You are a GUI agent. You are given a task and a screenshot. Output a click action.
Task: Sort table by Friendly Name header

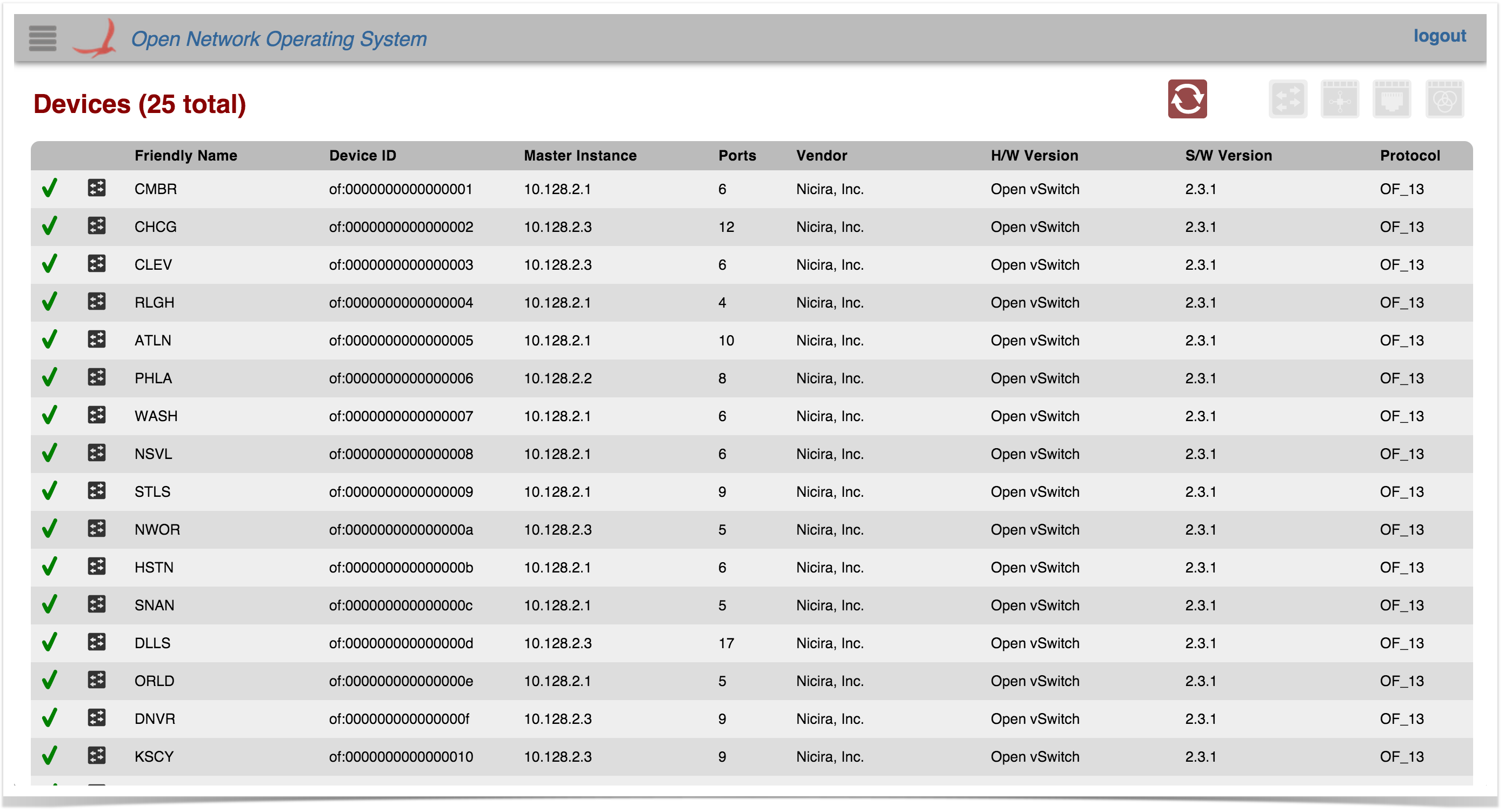pos(186,156)
